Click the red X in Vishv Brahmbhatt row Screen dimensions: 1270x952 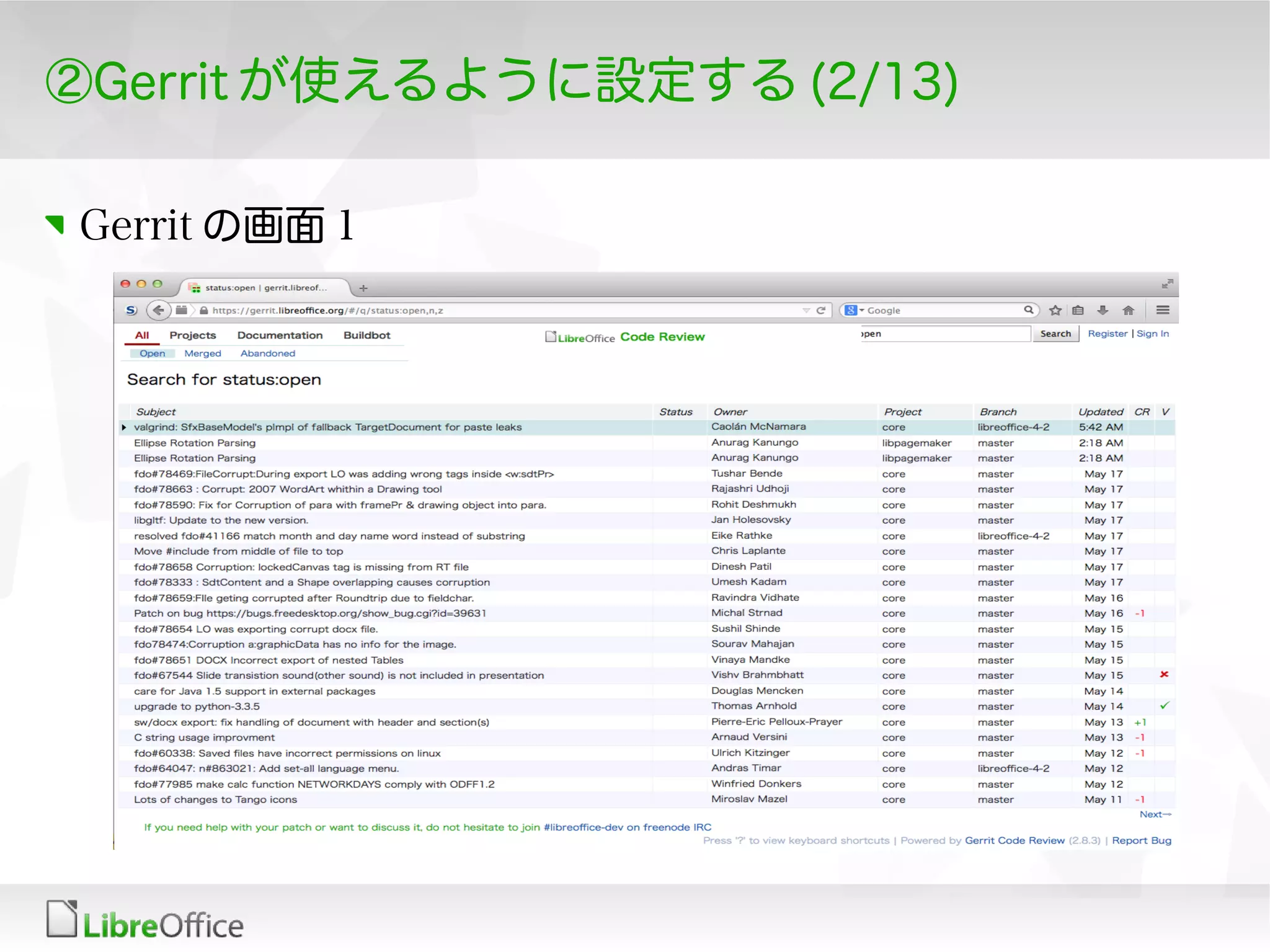pyautogui.click(x=1164, y=674)
